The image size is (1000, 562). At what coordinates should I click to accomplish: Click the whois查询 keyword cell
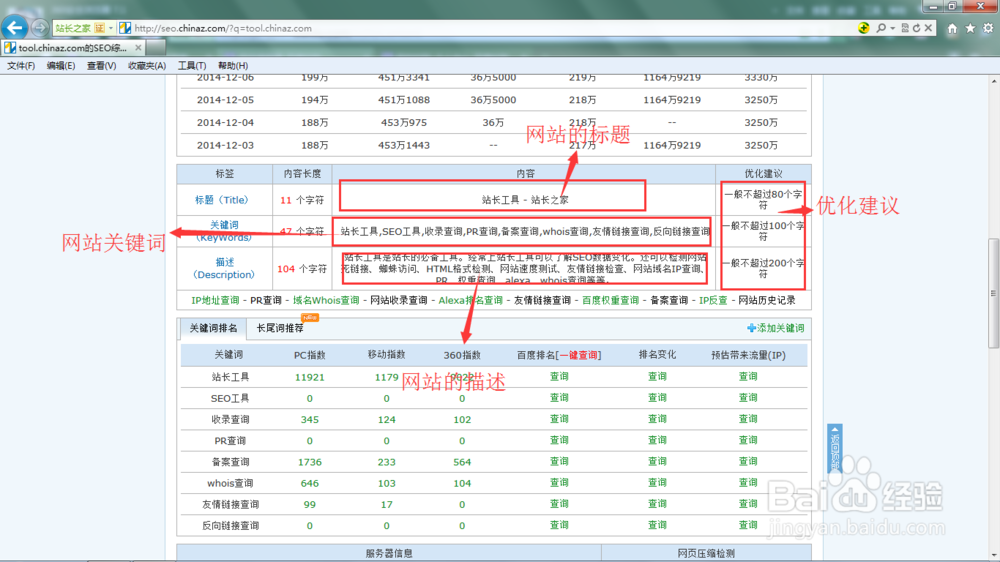[x=230, y=484]
